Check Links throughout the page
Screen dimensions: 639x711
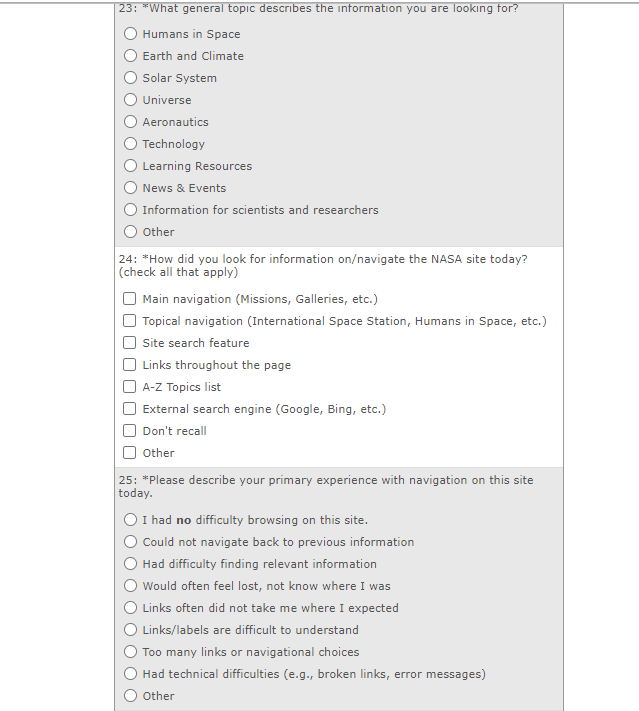pyautogui.click(x=130, y=365)
